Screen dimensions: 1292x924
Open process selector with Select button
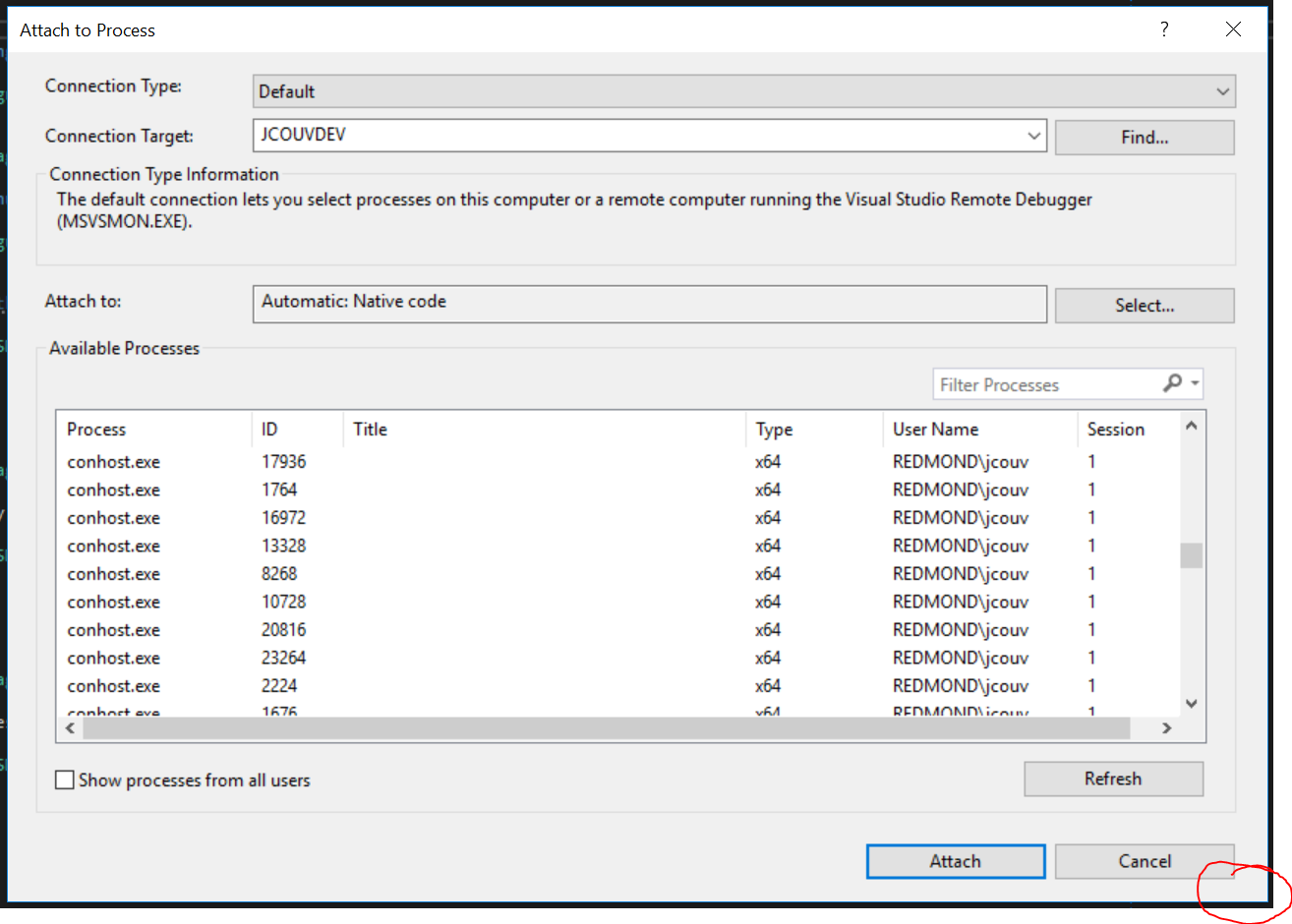pos(1144,305)
